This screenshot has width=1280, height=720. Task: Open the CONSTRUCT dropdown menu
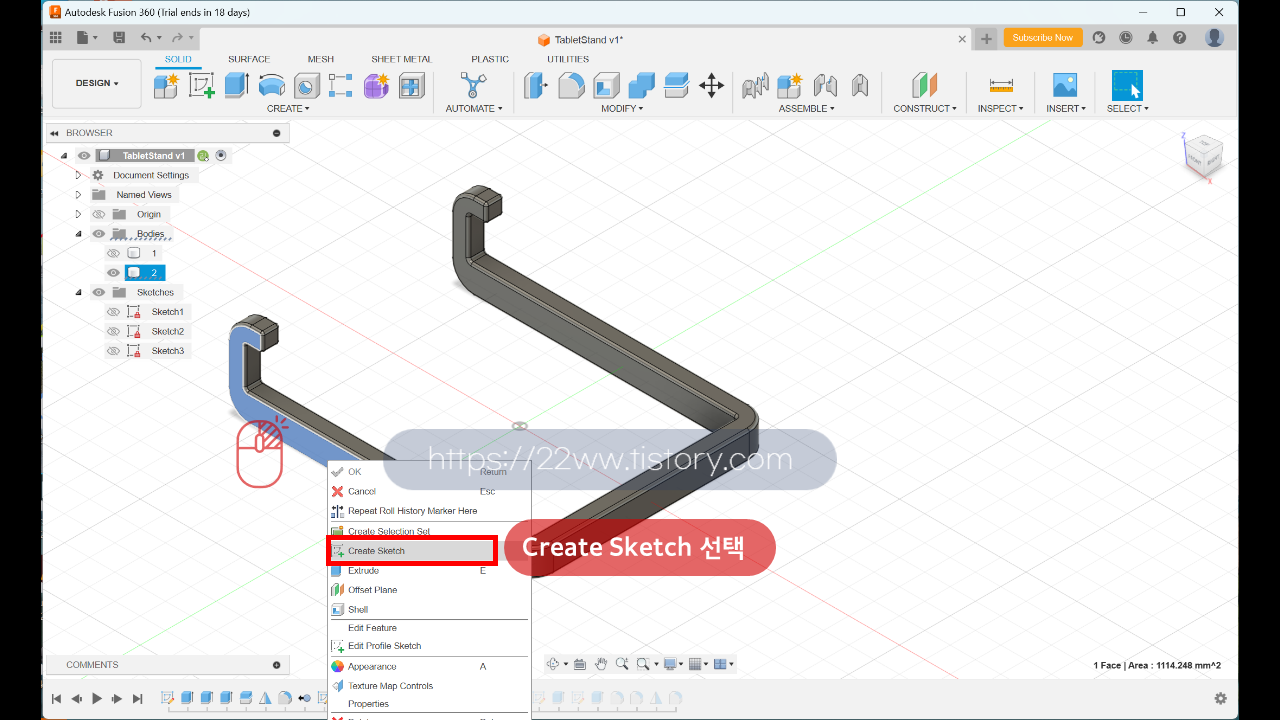925,108
